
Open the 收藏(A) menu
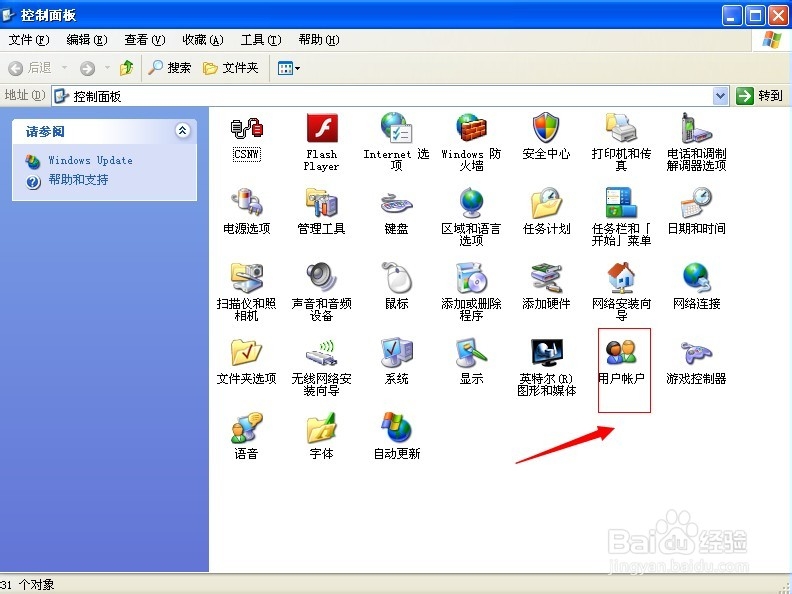203,40
